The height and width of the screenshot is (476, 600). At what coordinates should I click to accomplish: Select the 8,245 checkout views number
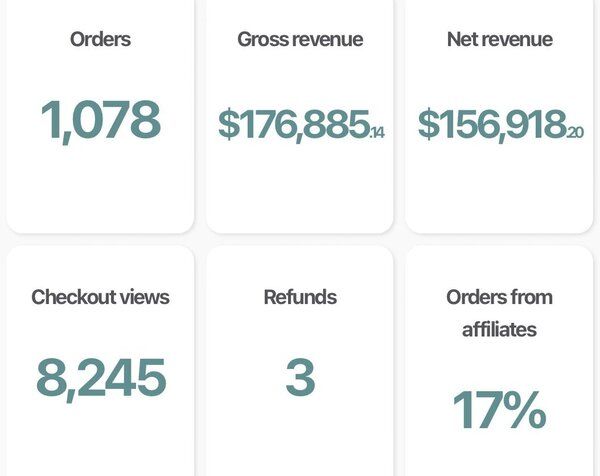(100, 378)
